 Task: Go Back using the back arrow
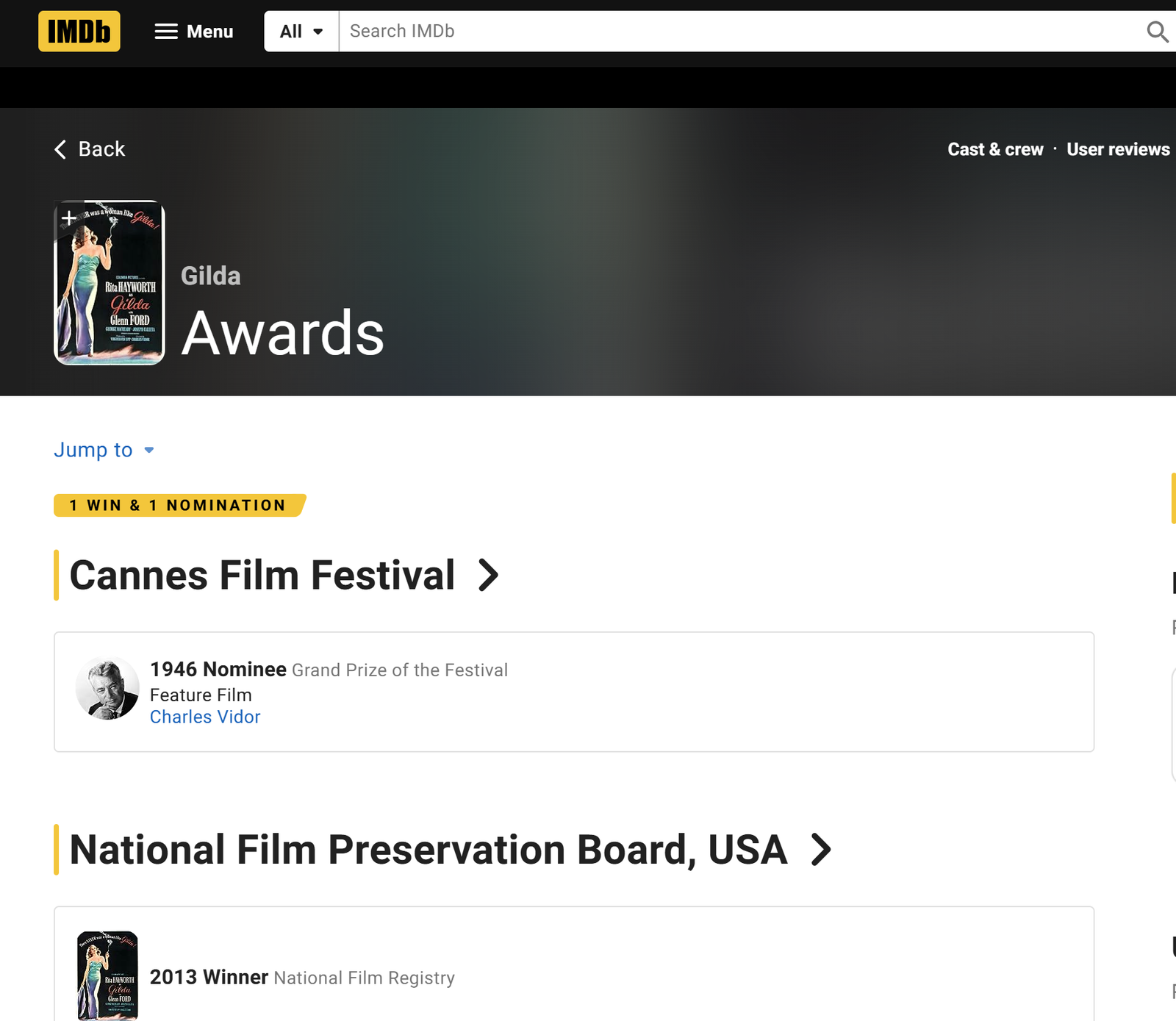pos(90,149)
